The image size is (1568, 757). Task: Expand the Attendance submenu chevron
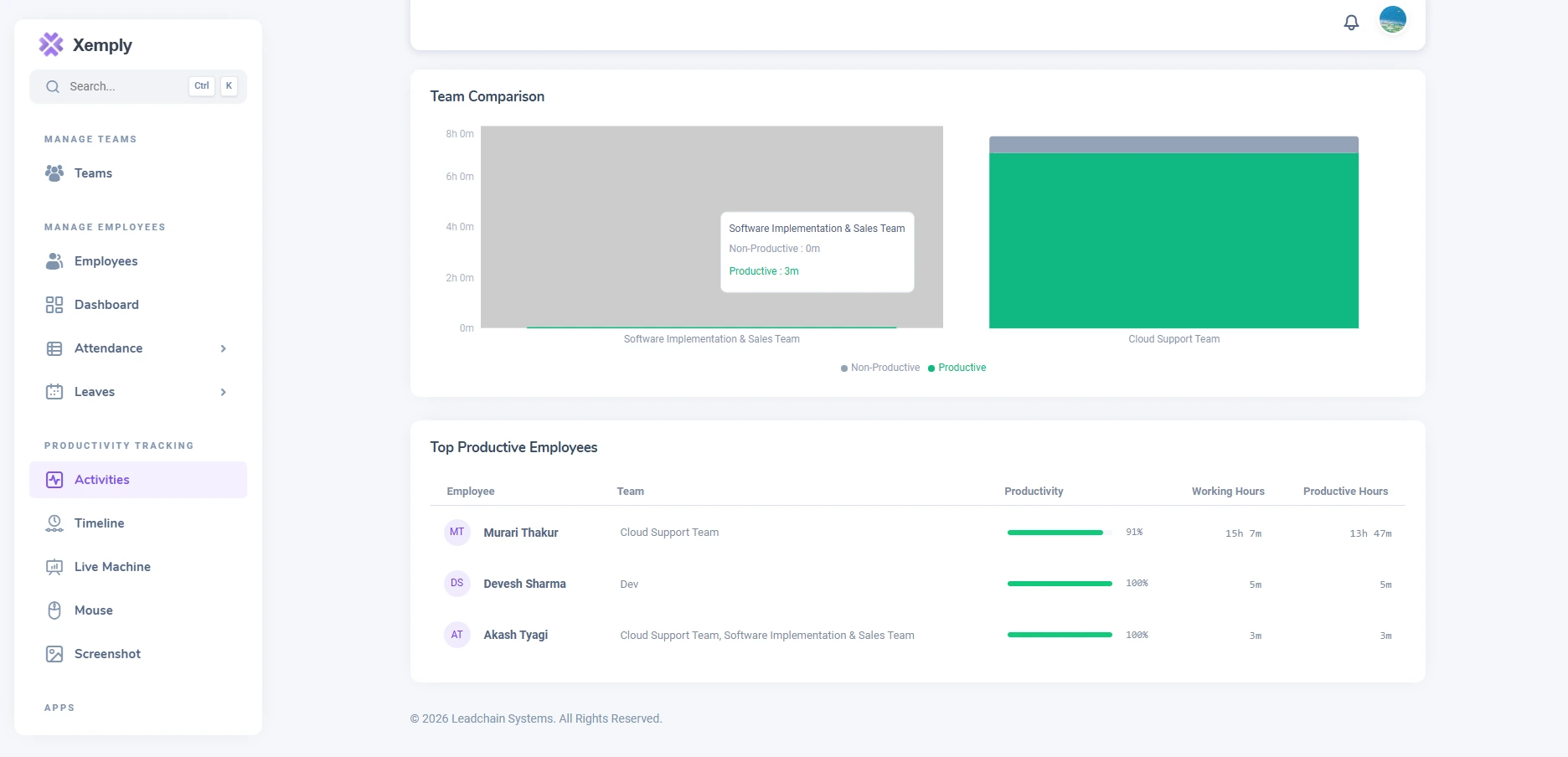[223, 348]
